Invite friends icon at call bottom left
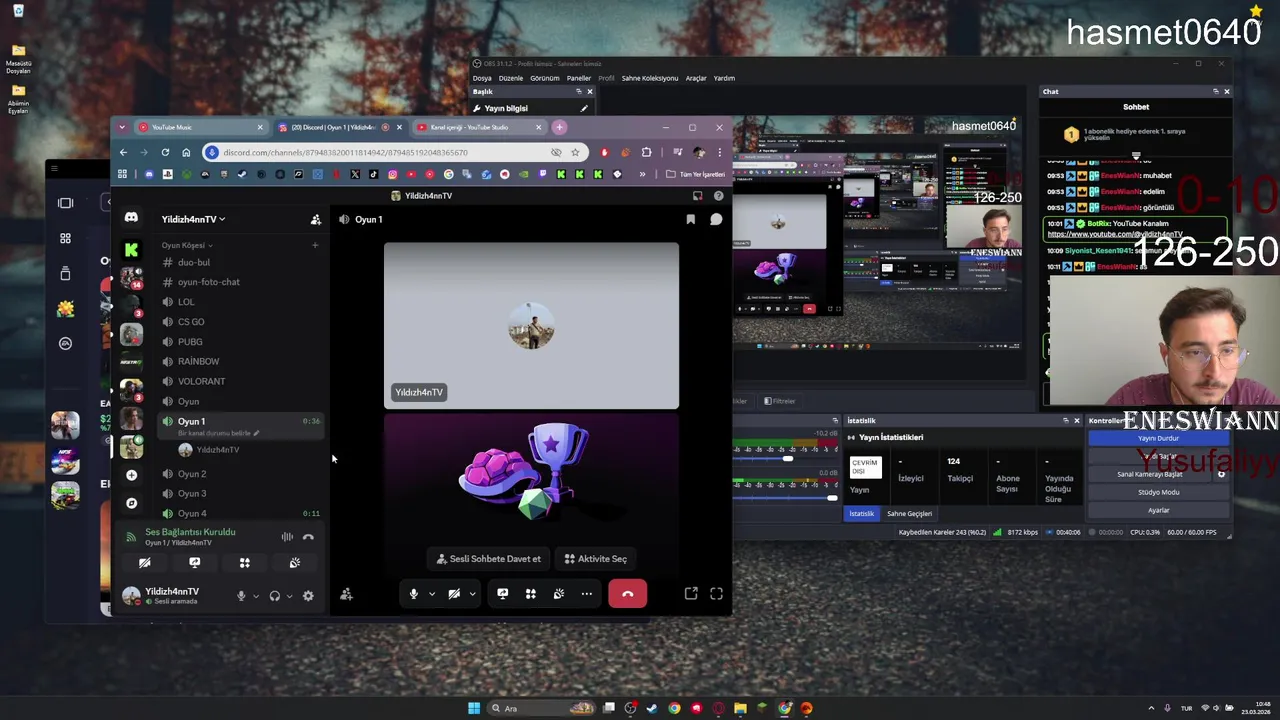 point(346,594)
